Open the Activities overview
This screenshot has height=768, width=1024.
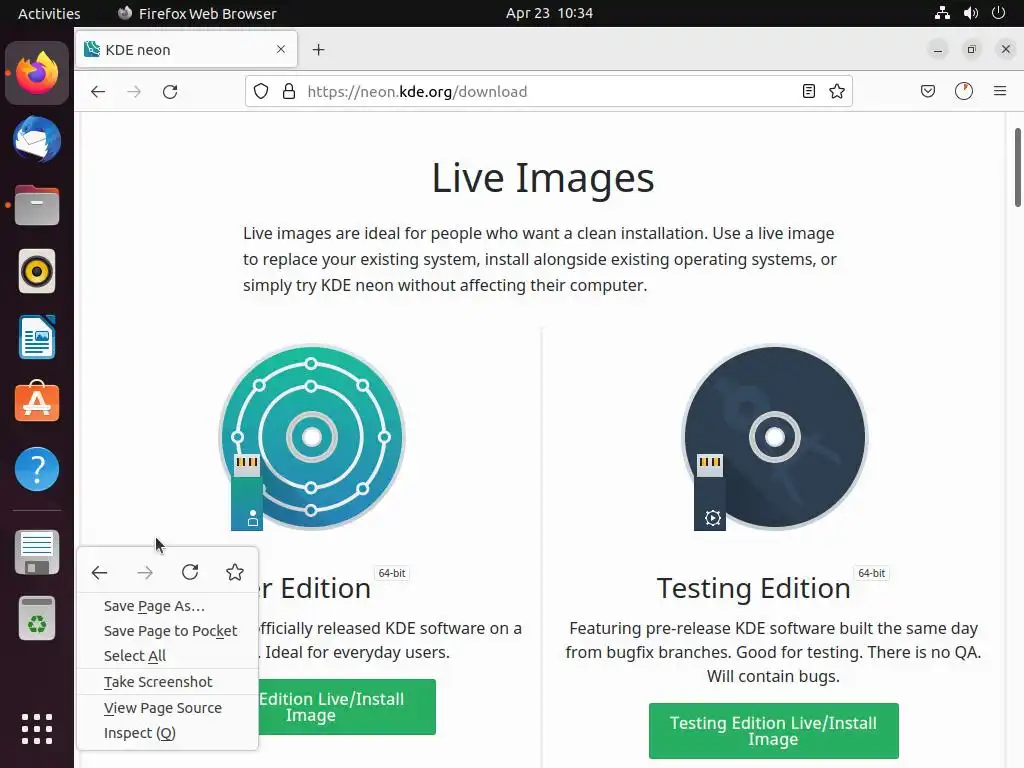coord(49,13)
